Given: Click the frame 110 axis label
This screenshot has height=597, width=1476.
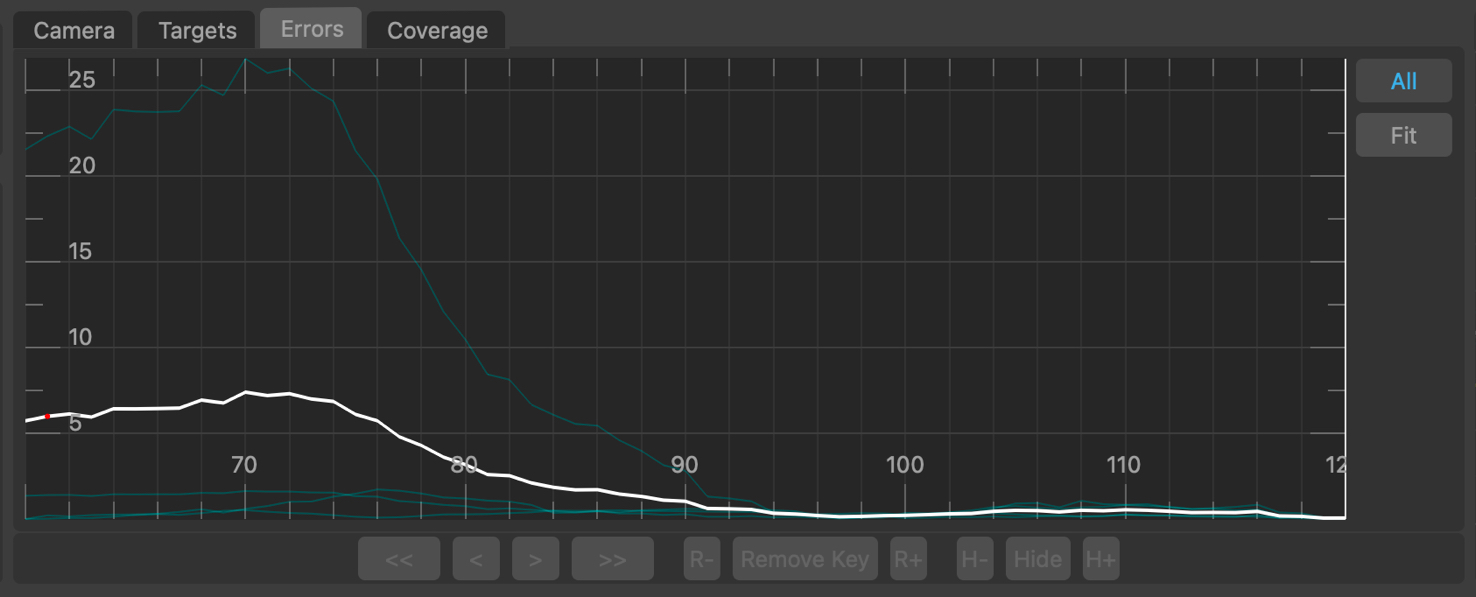Looking at the screenshot, I should point(1124,465).
